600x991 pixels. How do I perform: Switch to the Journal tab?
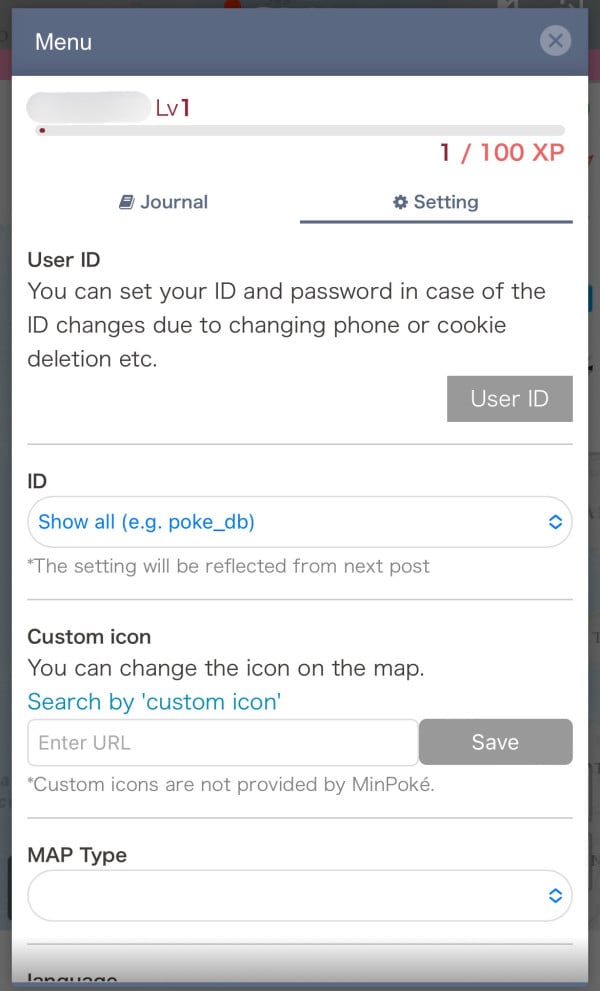click(x=164, y=202)
